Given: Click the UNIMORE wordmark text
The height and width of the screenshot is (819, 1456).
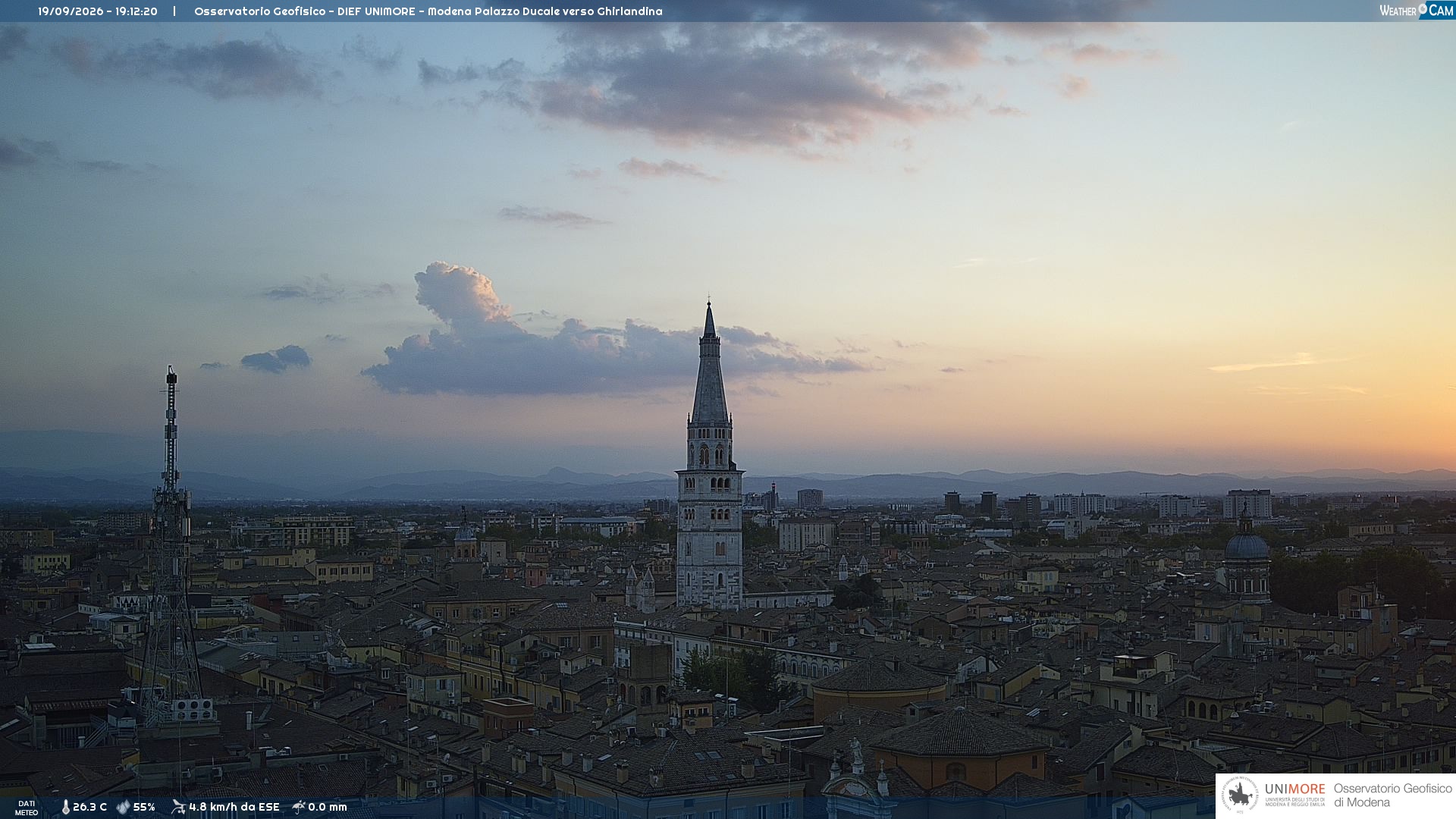Looking at the screenshot, I should (1294, 789).
